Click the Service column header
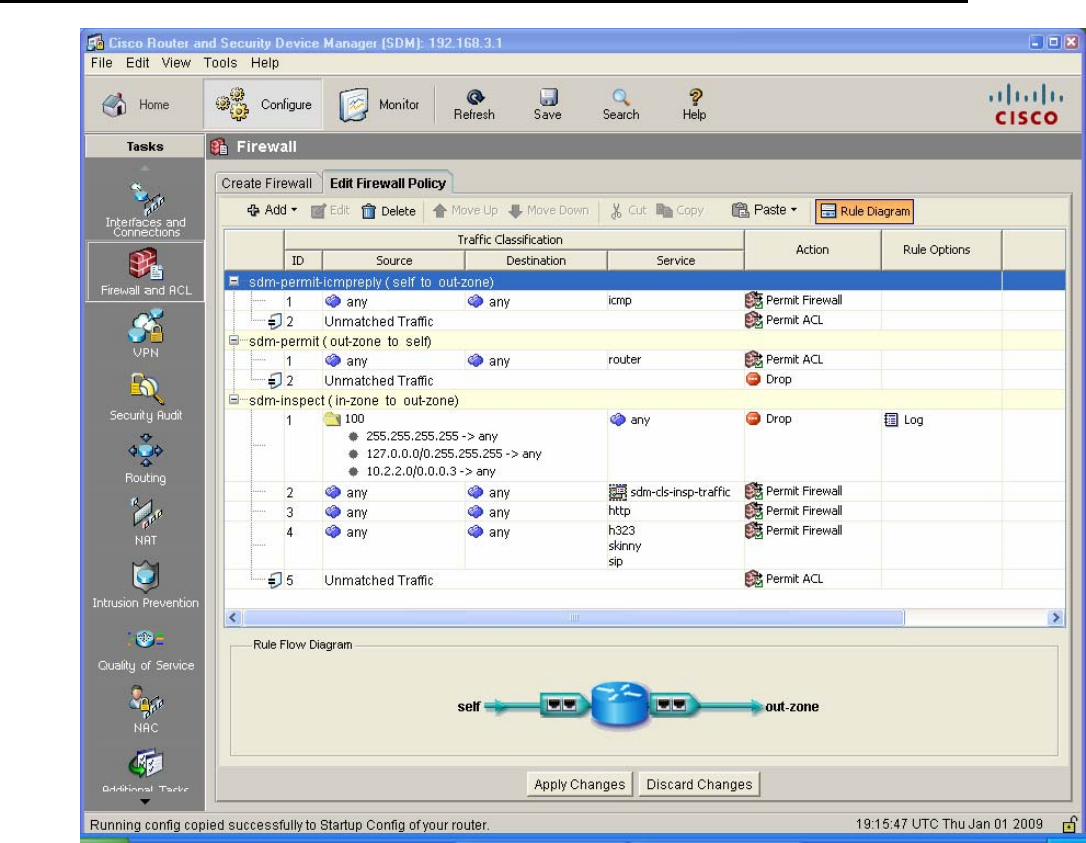Screen dimensions: 1086x843 [x=675, y=260]
